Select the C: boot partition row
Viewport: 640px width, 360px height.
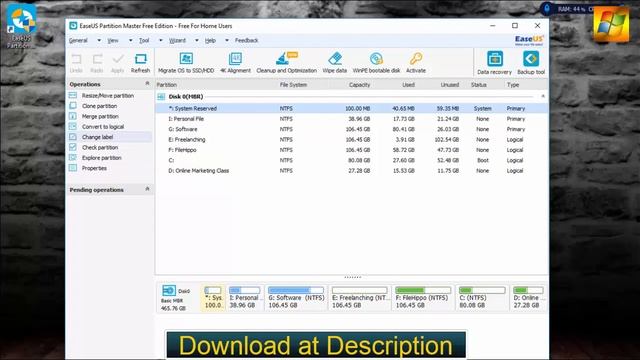[x=351, y=160]
